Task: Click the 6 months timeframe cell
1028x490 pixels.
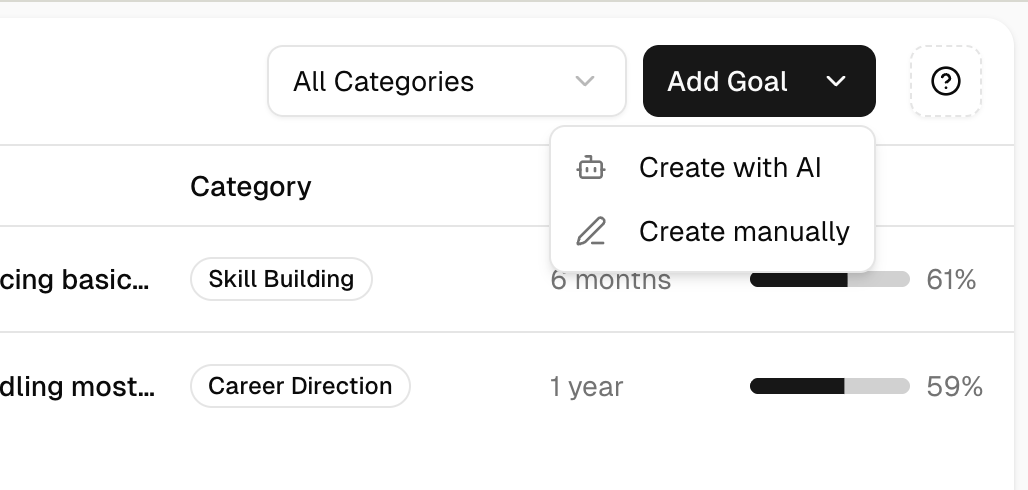Action: (611, 281)
